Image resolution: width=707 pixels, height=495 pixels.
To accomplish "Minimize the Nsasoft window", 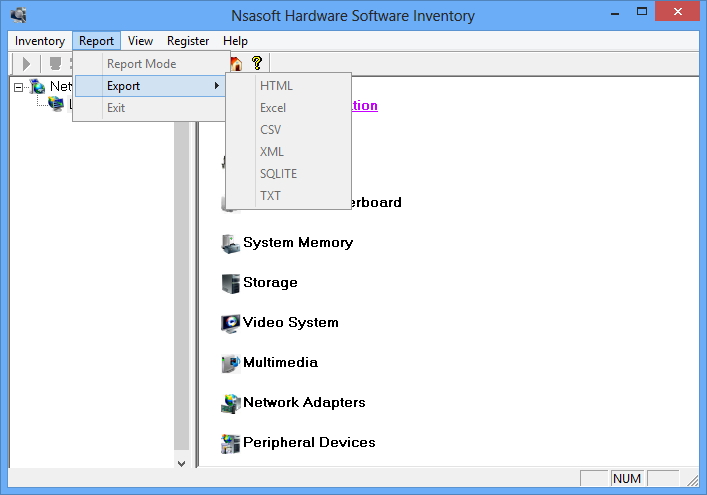I will [x=615, y=13].
